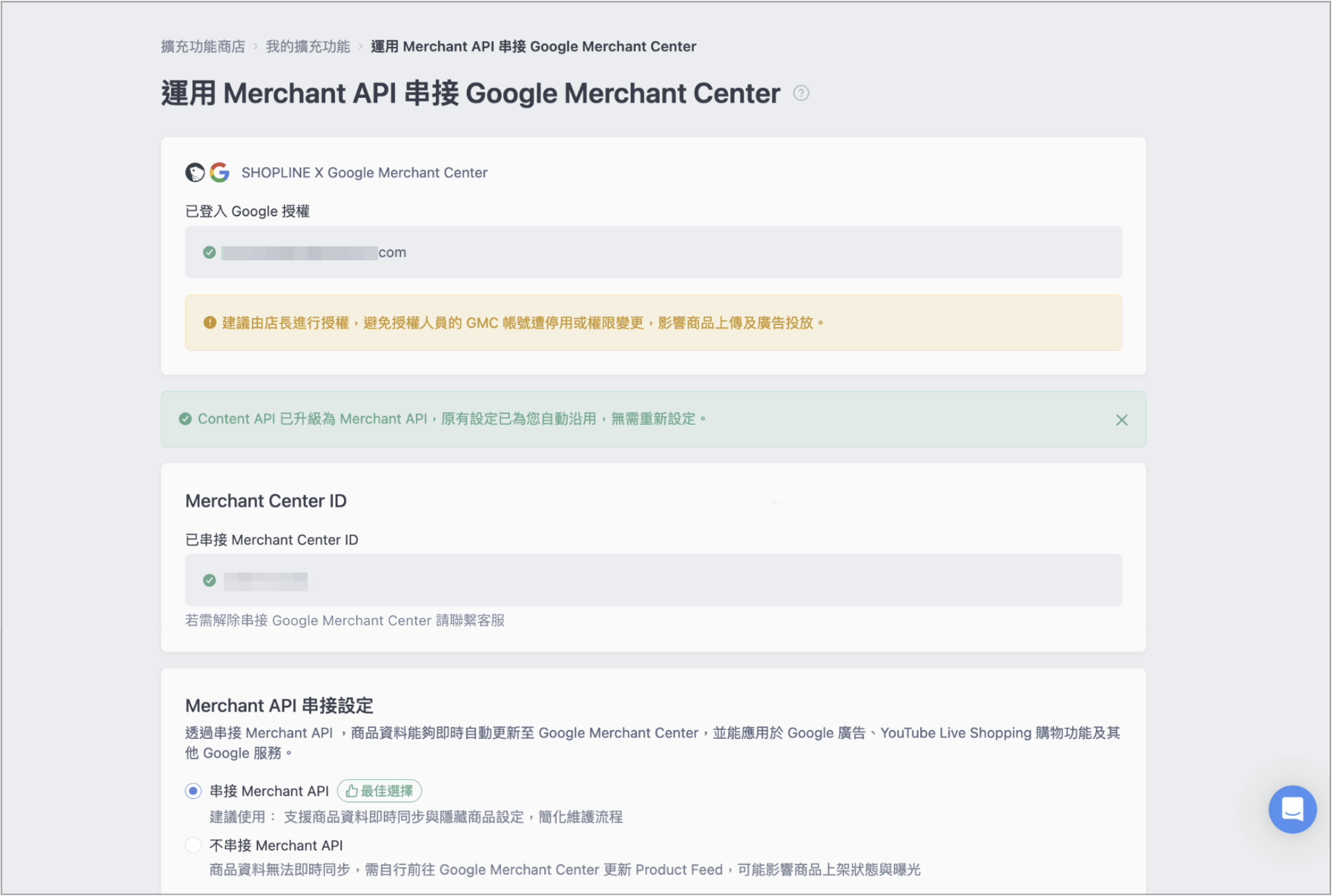Viewport: 1333px width, 896px height.
Task: Click the 透過串接 Merchant API description paragraph
Action: point(653,743)
